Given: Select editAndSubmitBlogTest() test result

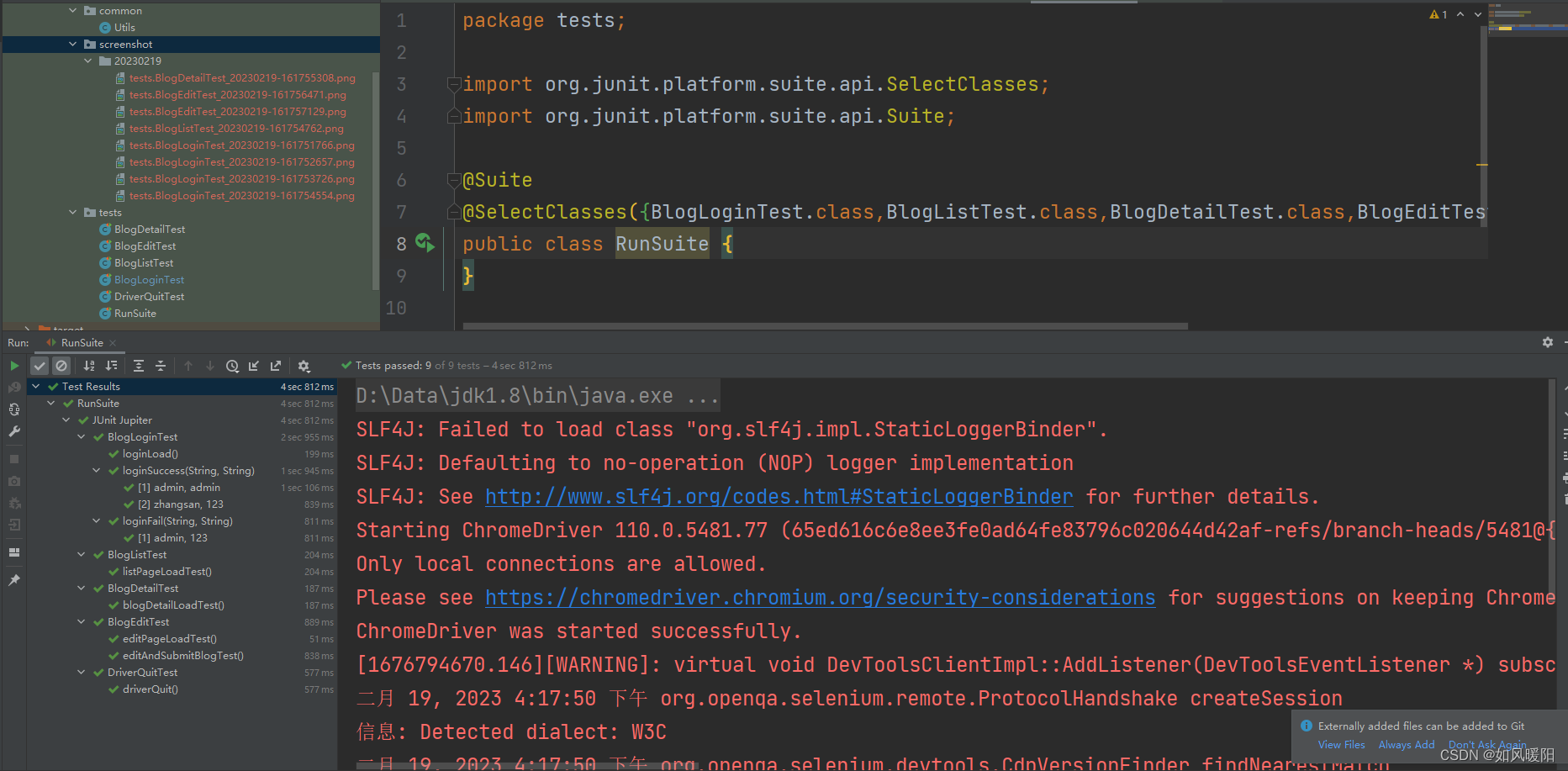Looking at the screenshot, I should point(183,656).
